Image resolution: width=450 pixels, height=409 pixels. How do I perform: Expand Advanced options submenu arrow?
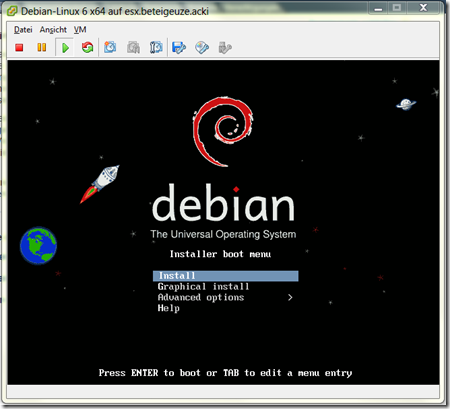coord(290,297)
